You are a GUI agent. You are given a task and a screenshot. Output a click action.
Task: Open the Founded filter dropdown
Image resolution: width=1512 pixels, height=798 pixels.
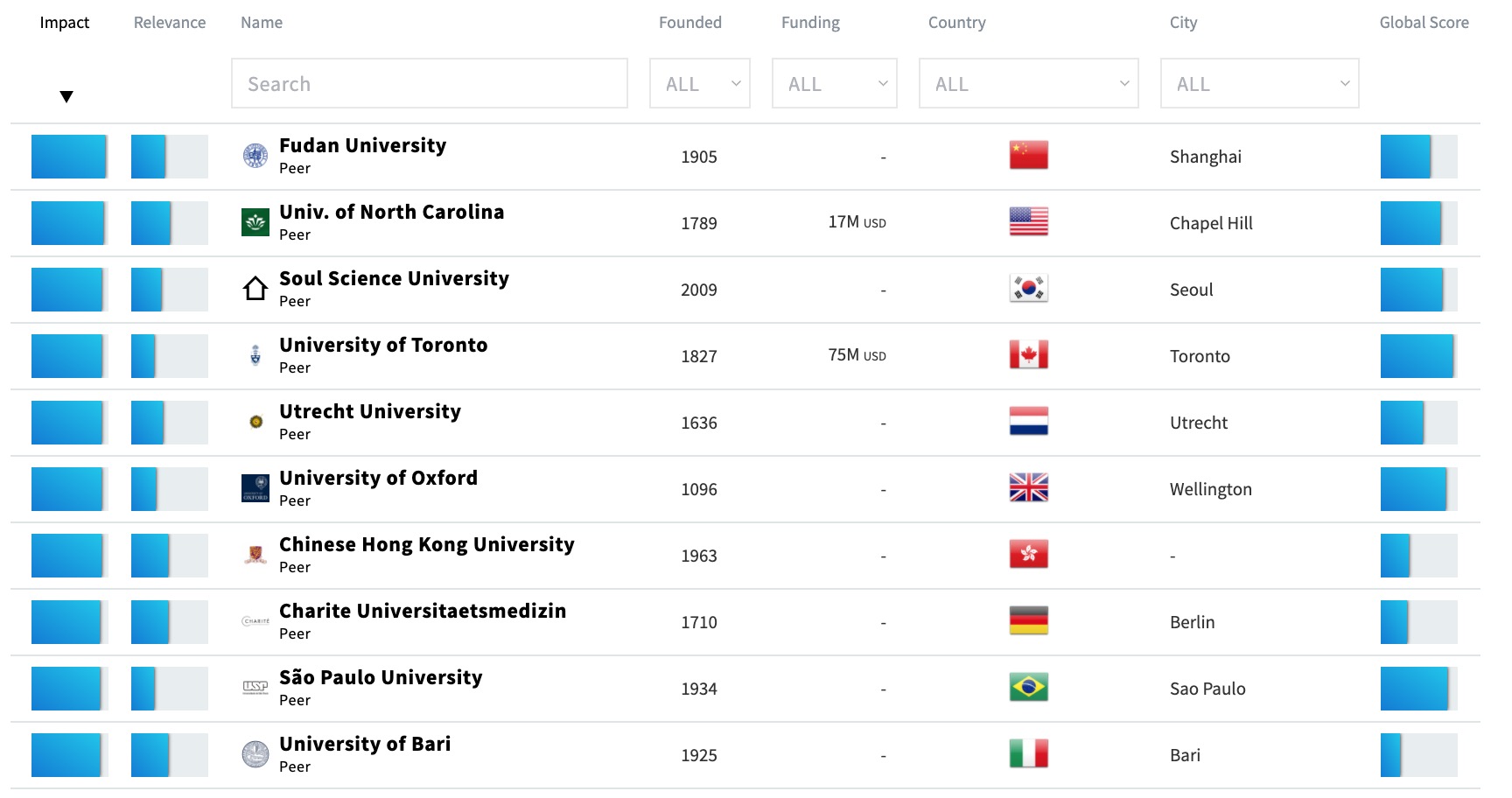coord(700,84)
